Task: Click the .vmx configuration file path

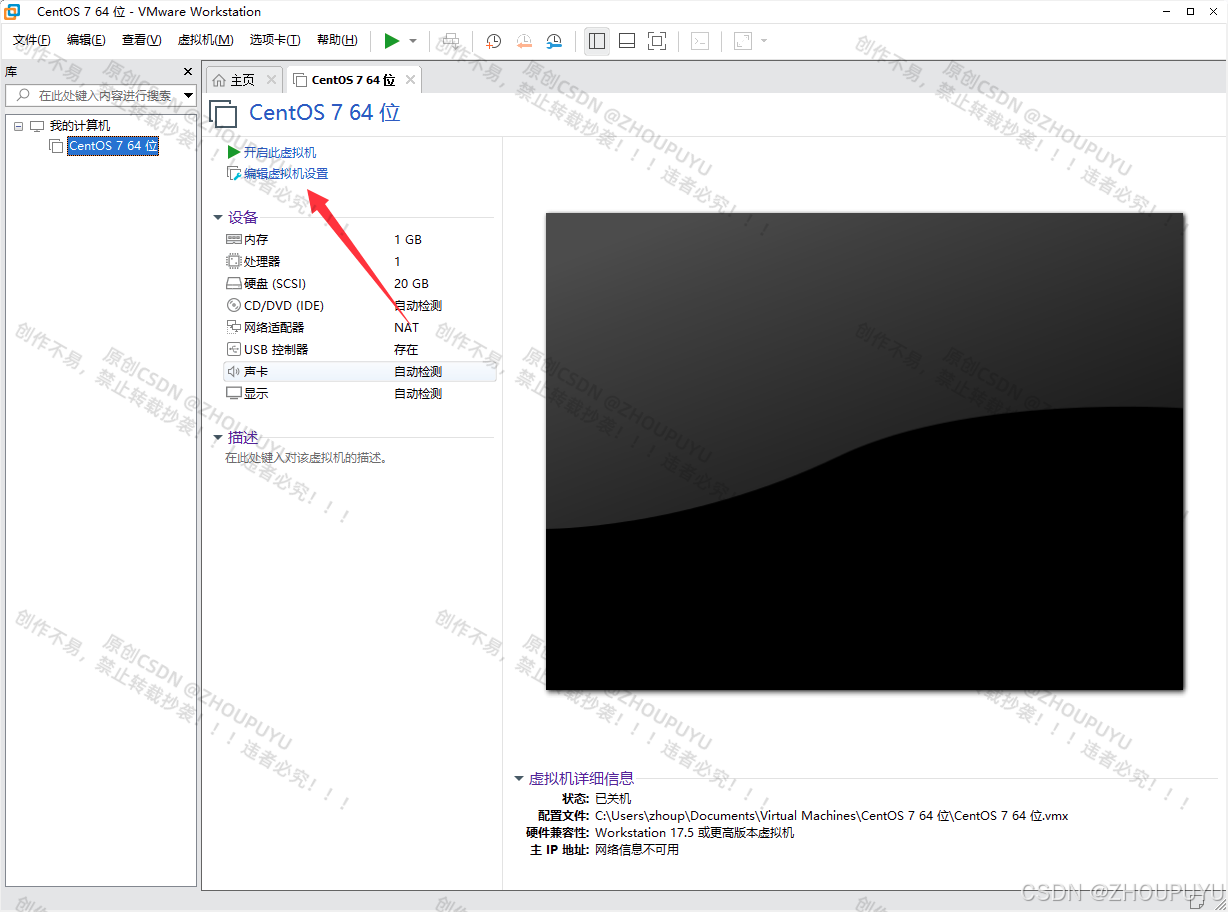Action: point(831,816)
